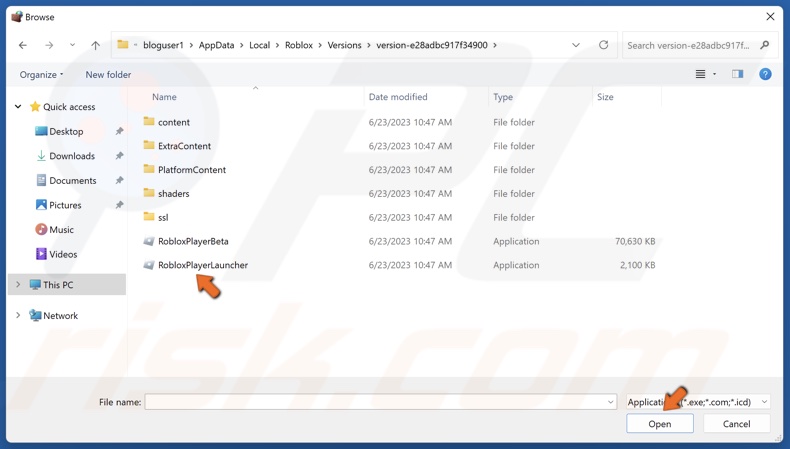The height and width of the screenshot is (449, 790).
Task: Open Desktop in the sidebar
Action: click(x=66, y=132)
